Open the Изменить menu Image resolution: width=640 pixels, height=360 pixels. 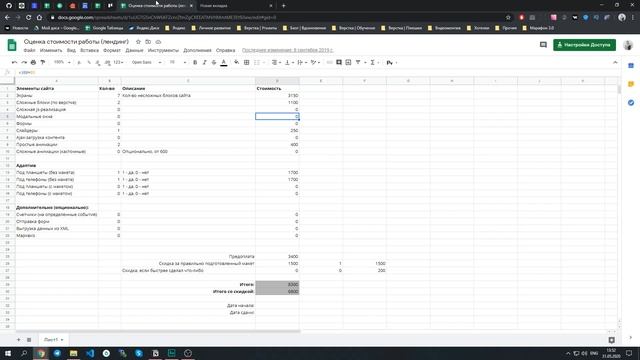[51, 50]
